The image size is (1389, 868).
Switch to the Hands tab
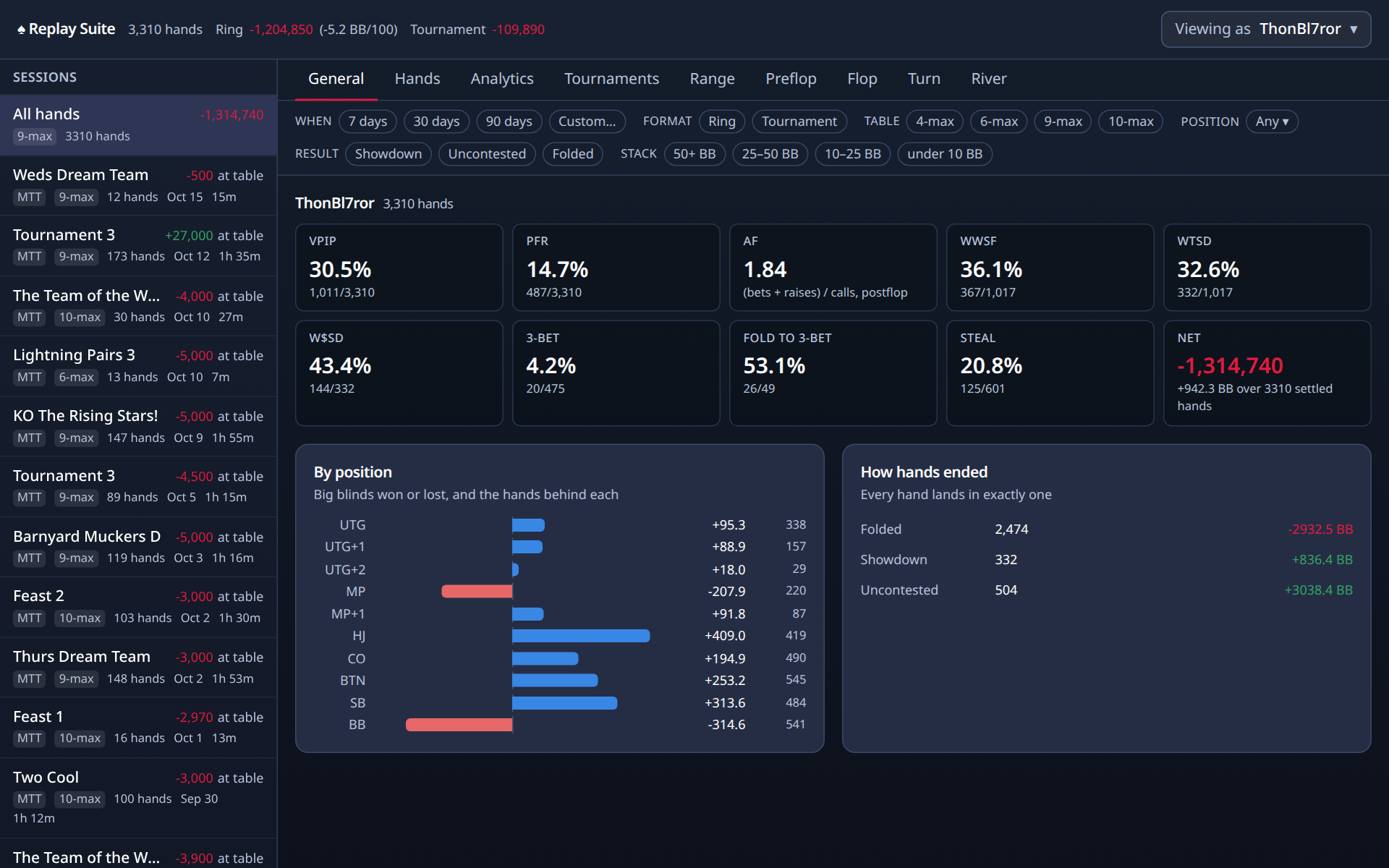[417, 79]
